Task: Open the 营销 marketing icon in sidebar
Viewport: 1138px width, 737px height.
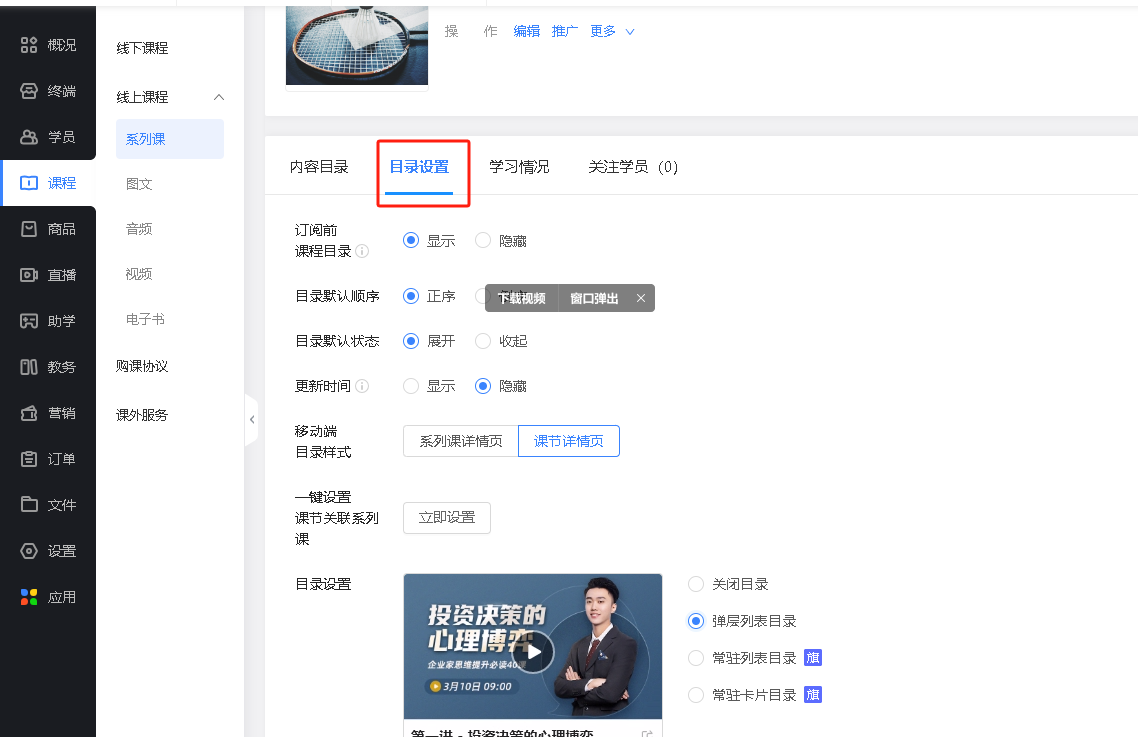Action: tap(28, 413)
